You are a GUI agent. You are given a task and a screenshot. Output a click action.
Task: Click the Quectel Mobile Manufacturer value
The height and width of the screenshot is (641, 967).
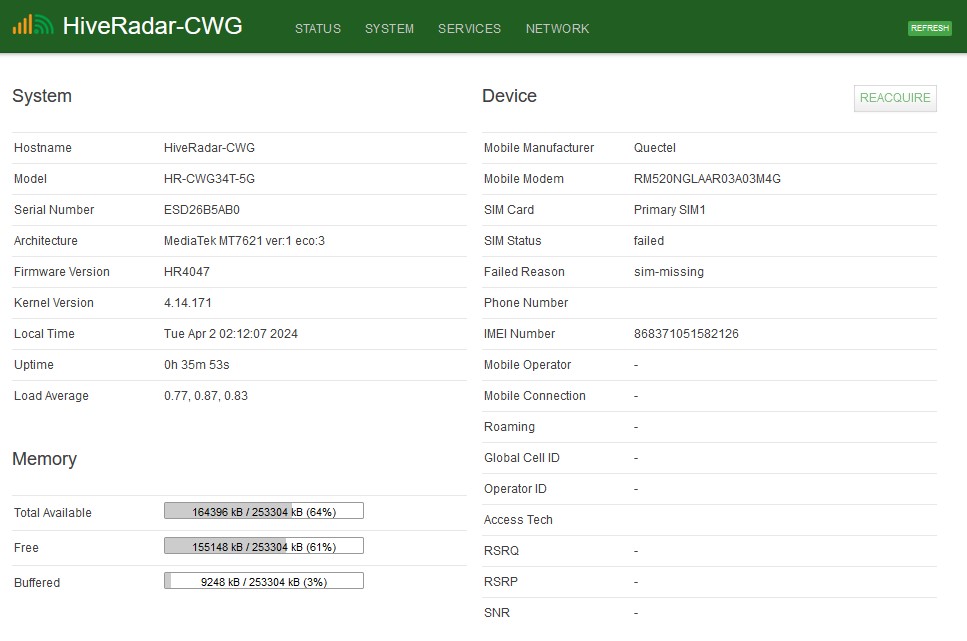pyautogui.click(x=654, y=147)
